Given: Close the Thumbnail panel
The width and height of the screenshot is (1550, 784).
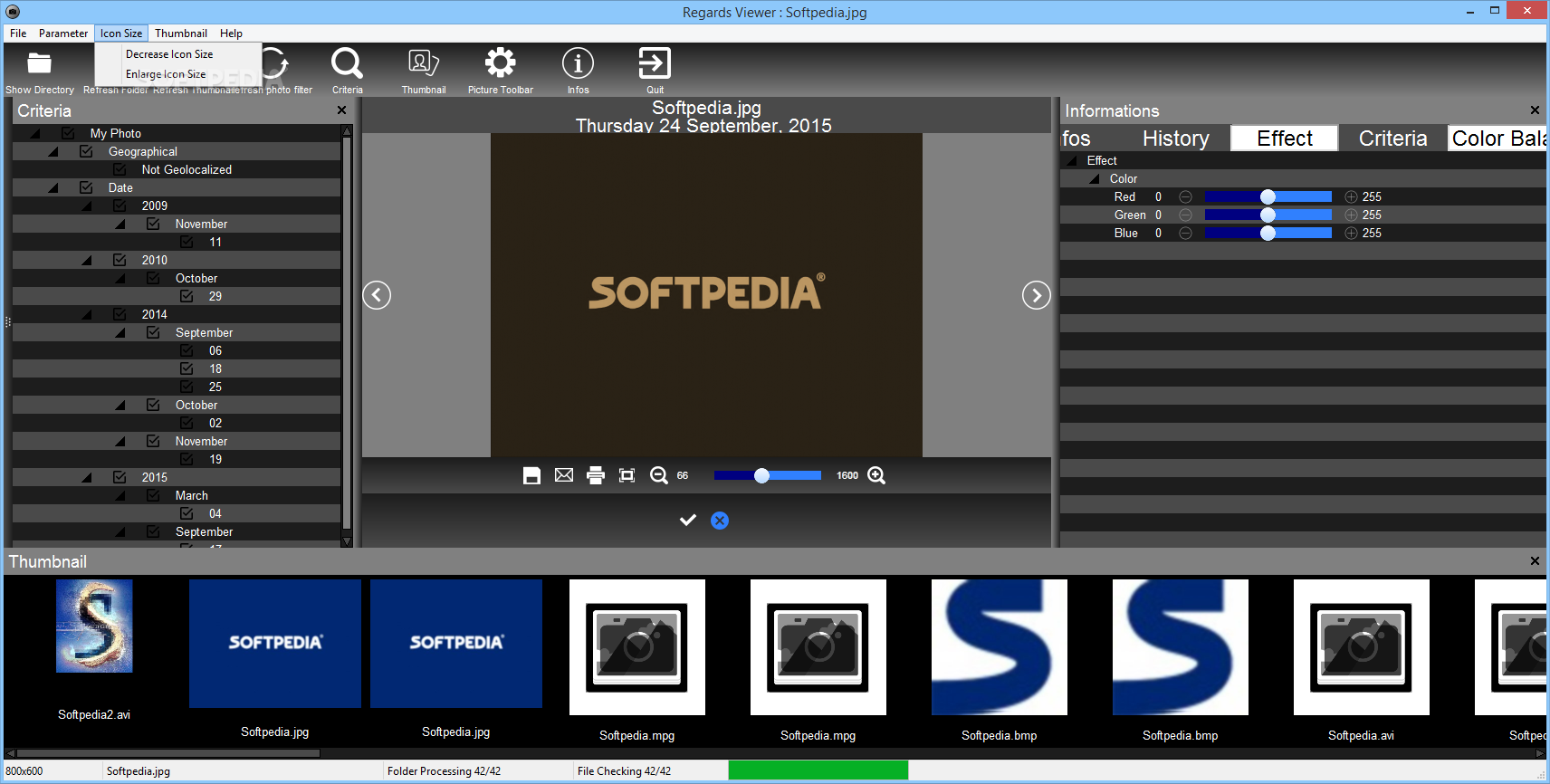Looking at the screenshot, I should point(1535,561).
